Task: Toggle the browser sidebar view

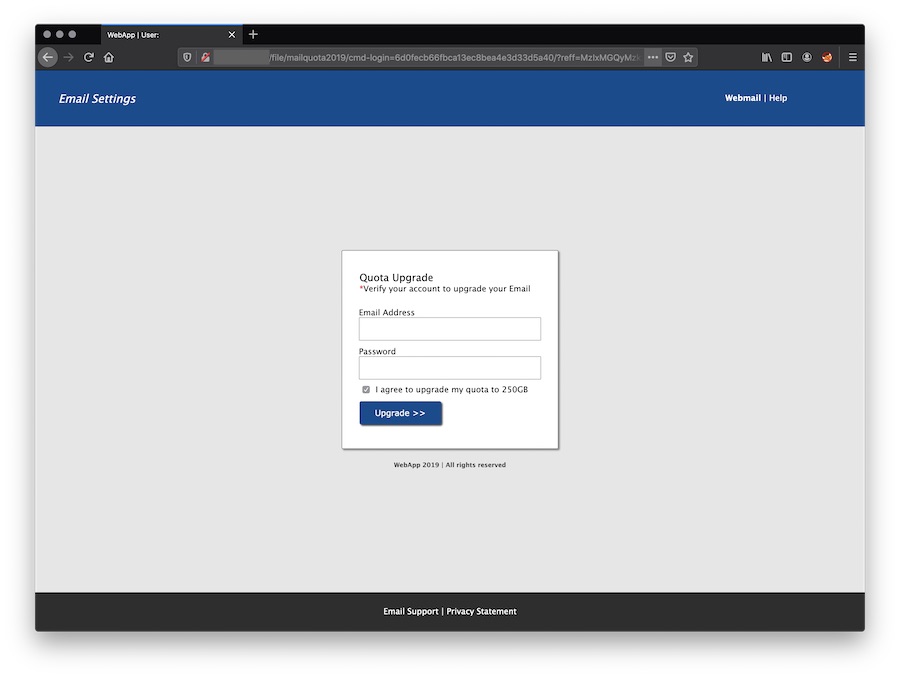Action: pos(786,57)
